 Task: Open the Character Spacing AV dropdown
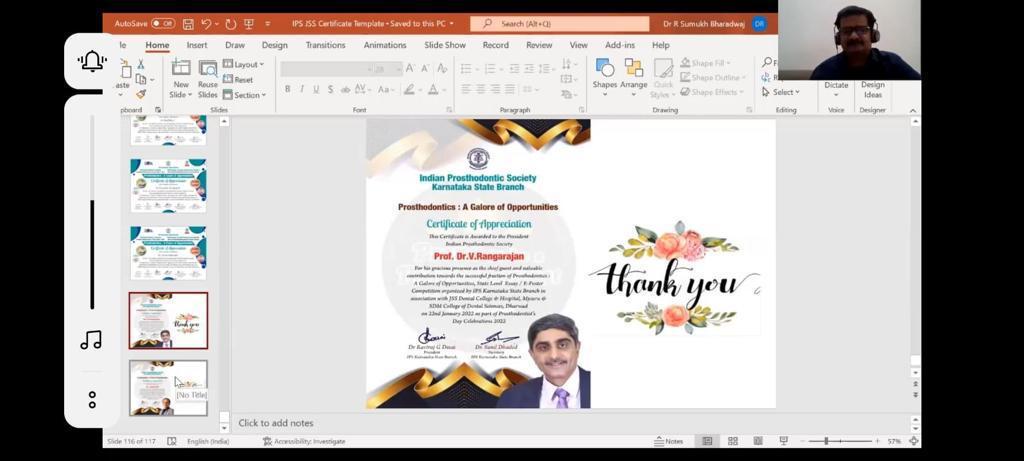click(x=362, y=89)
